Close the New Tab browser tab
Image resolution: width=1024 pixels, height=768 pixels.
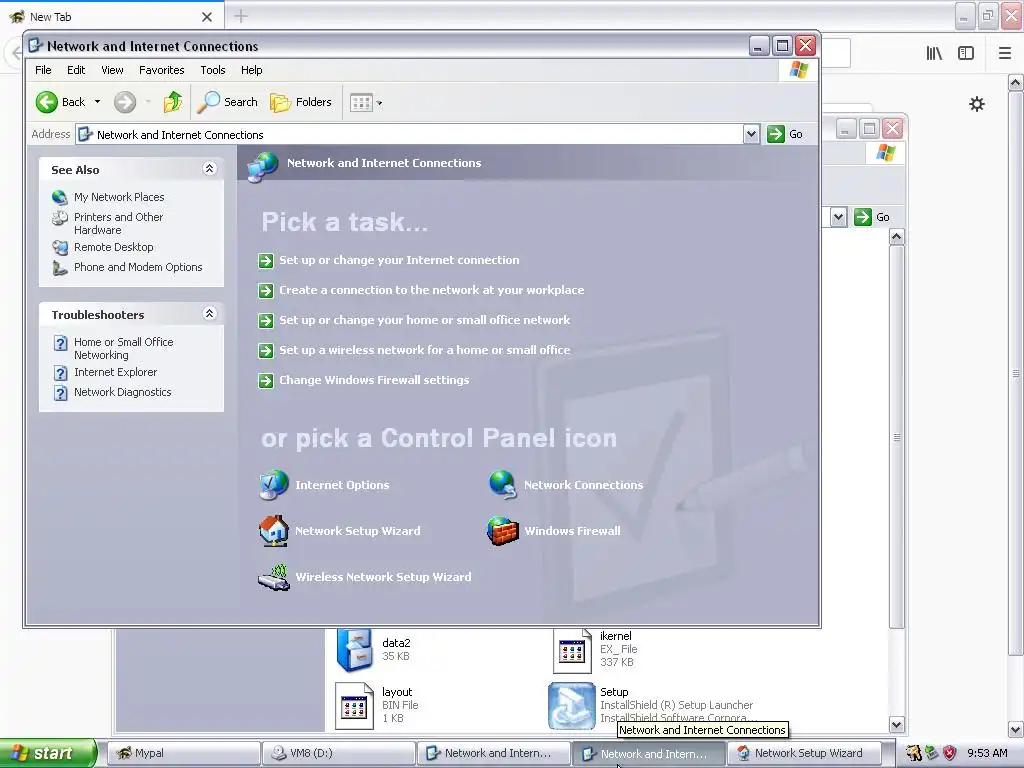point(206,17)
